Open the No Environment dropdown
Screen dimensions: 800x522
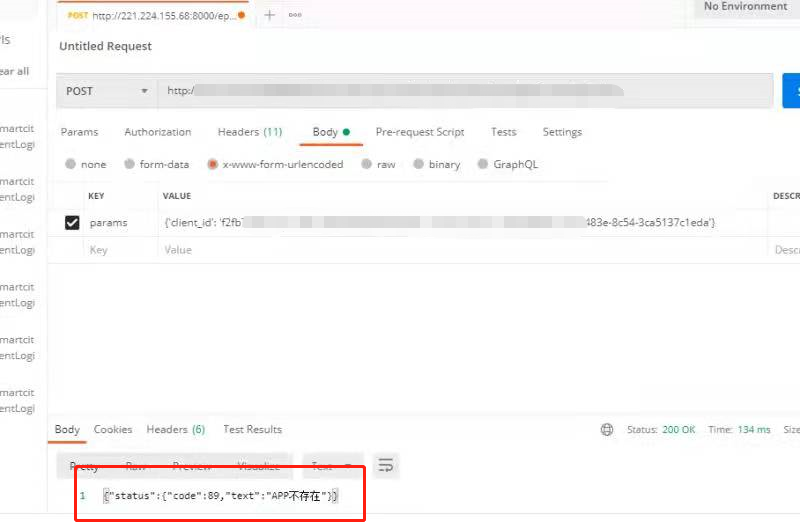(745, 7)
